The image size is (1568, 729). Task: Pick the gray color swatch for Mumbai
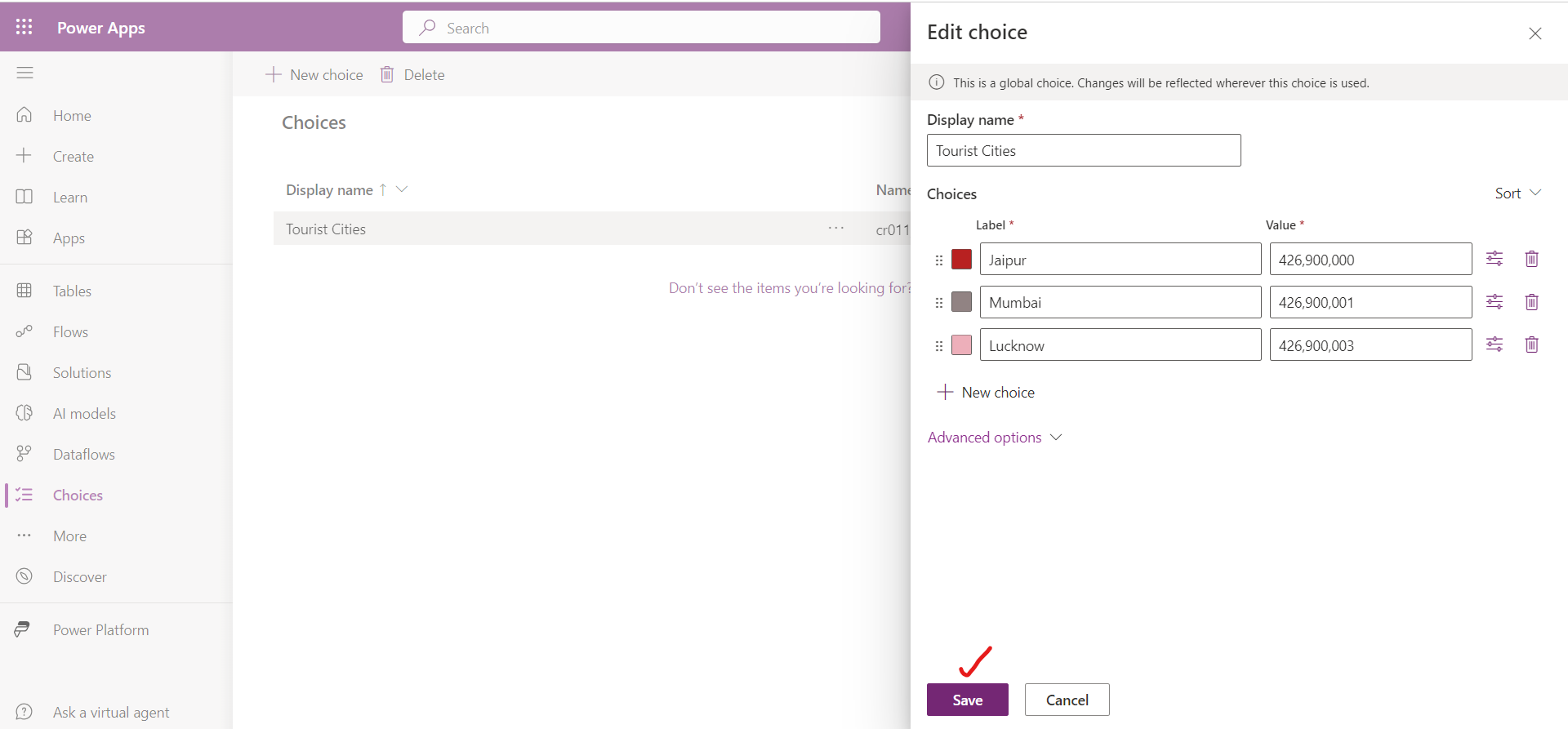(x=962, y=302)
